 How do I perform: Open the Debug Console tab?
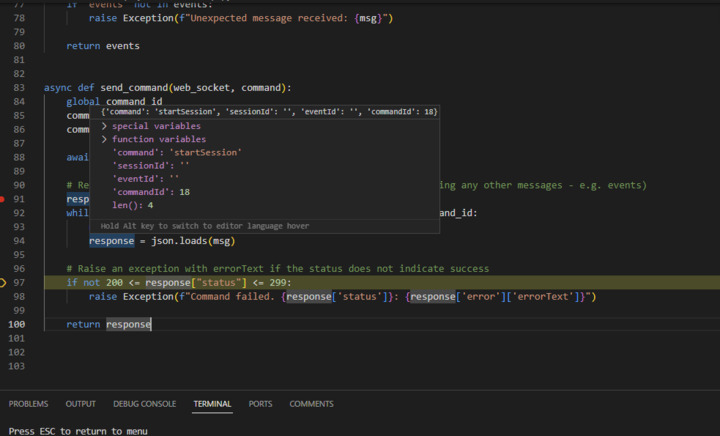[x=144, y=404]
